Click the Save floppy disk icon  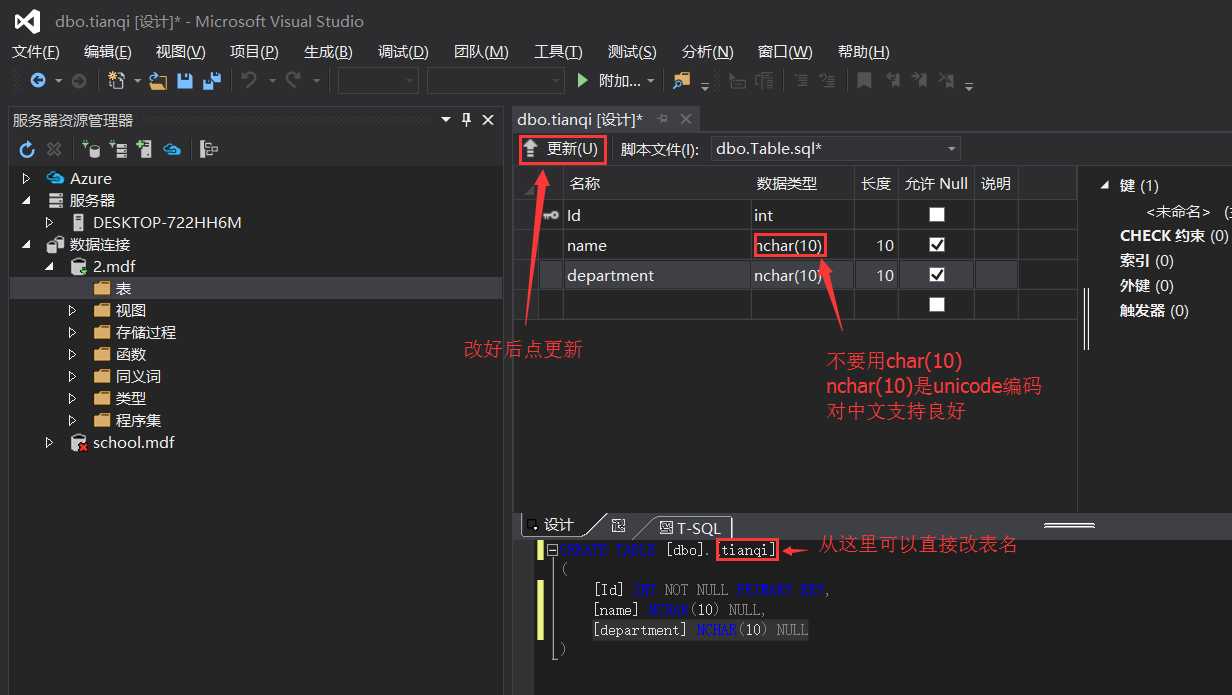coord(185,81)
